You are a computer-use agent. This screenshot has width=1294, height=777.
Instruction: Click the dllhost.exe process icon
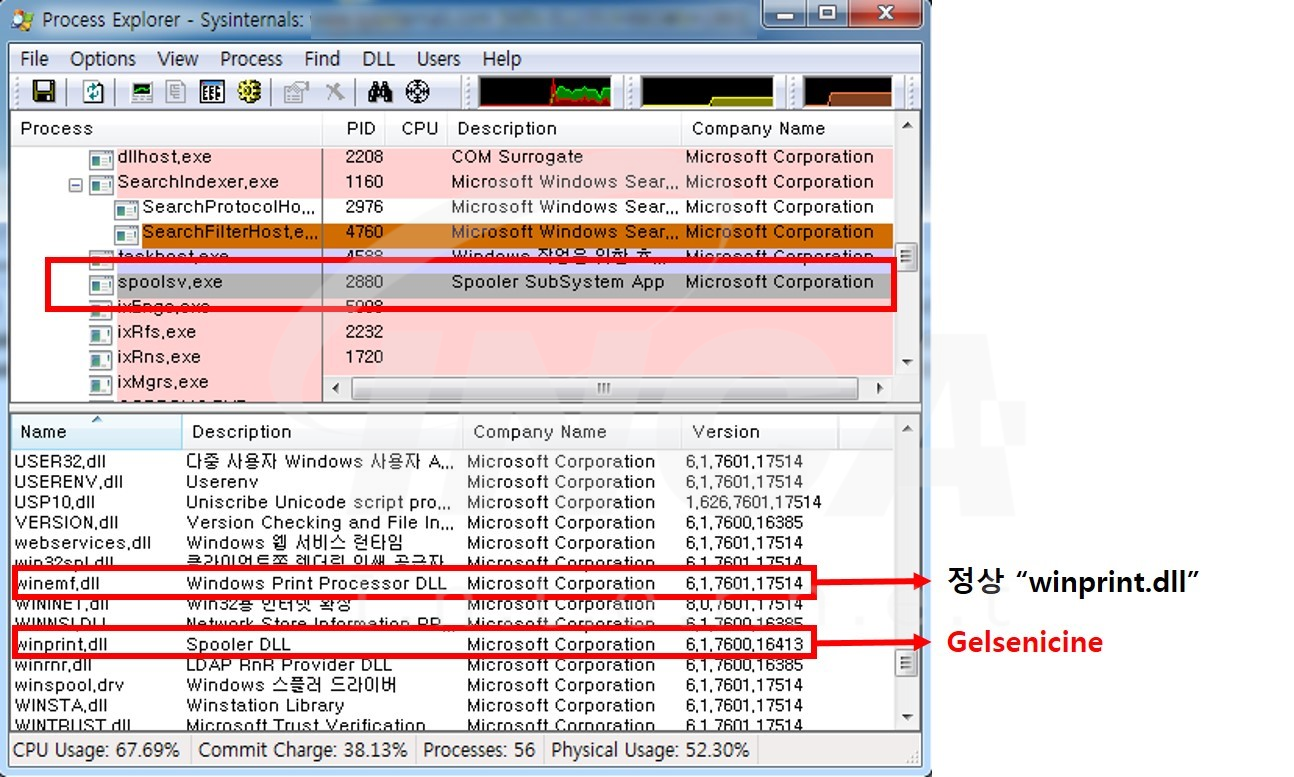(101, 158)
